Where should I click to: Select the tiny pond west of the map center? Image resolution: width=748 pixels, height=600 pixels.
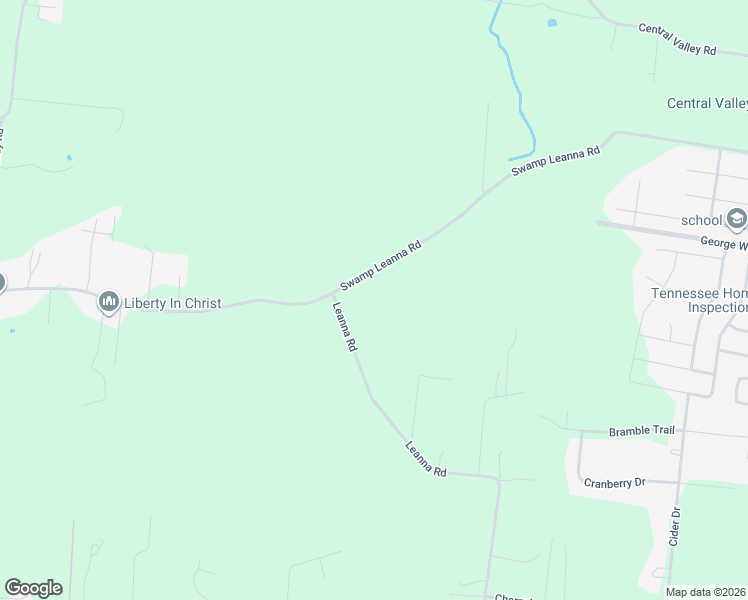[x=69, y=157]
